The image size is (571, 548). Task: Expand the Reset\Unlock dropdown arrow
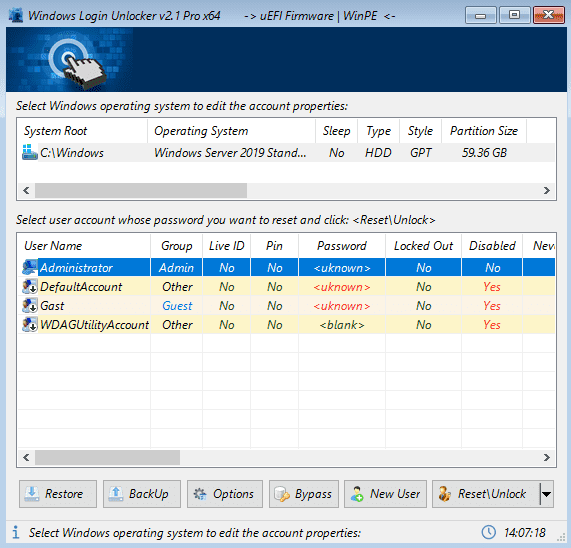(546, 494)
